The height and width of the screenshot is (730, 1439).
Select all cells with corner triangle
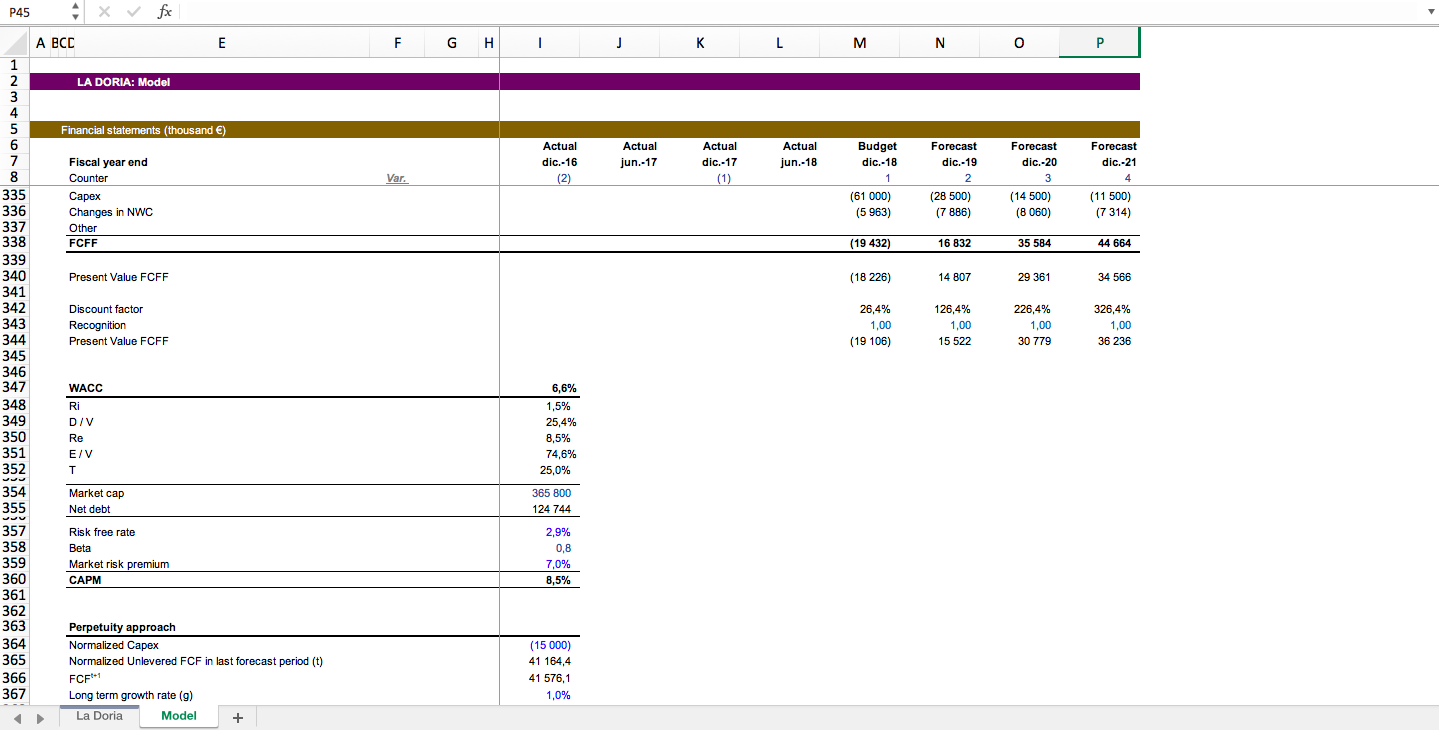point(15,42)
